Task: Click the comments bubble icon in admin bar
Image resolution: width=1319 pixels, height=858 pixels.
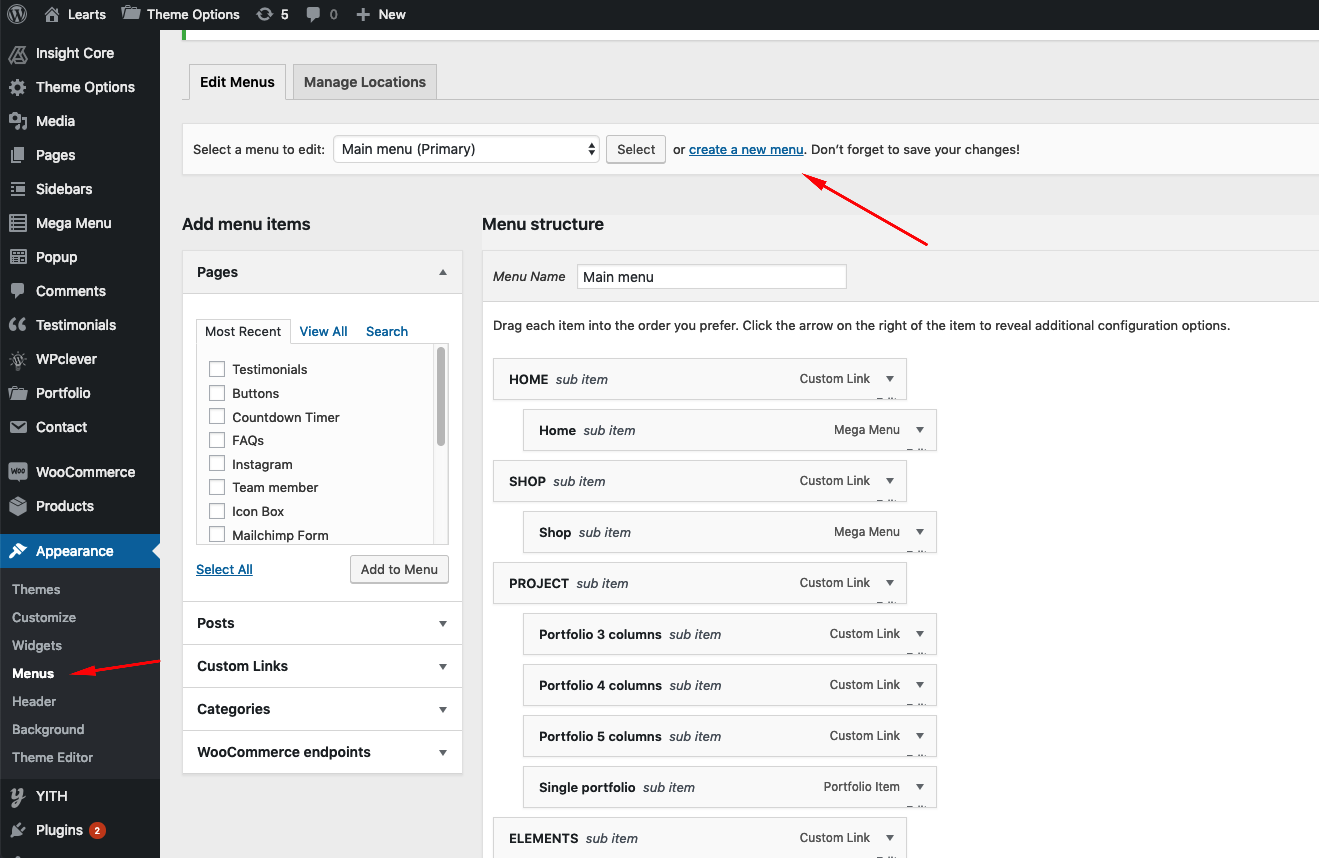Action: click(314, 14)
